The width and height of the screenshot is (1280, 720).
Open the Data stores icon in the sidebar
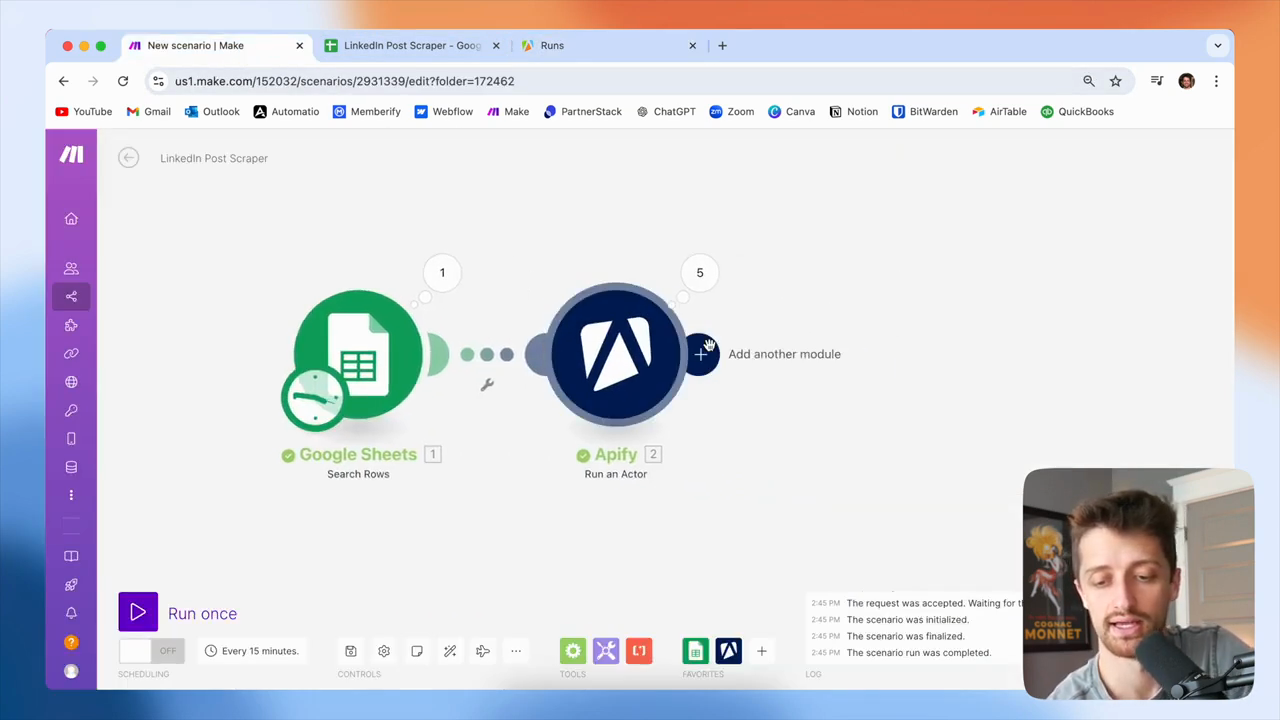coord(71,467)
